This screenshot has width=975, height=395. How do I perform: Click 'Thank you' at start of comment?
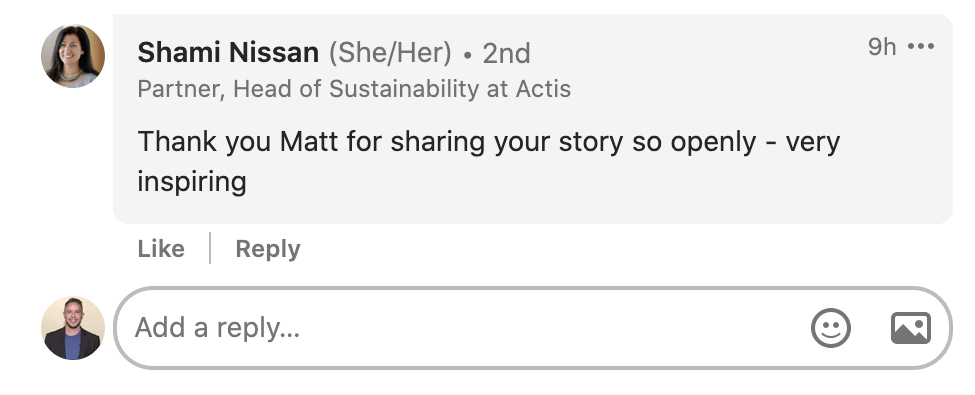(204, 142)
